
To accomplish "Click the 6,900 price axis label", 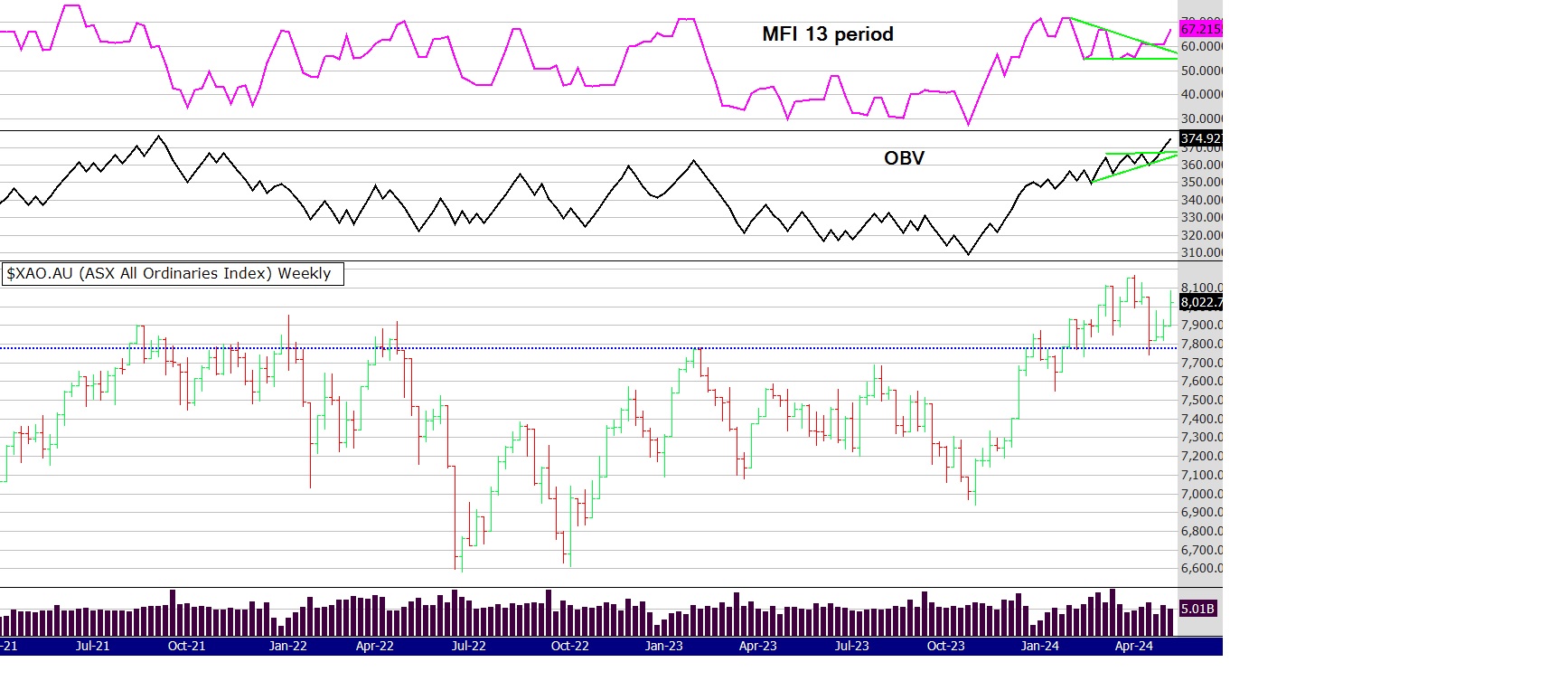I will coord(1202,512).
